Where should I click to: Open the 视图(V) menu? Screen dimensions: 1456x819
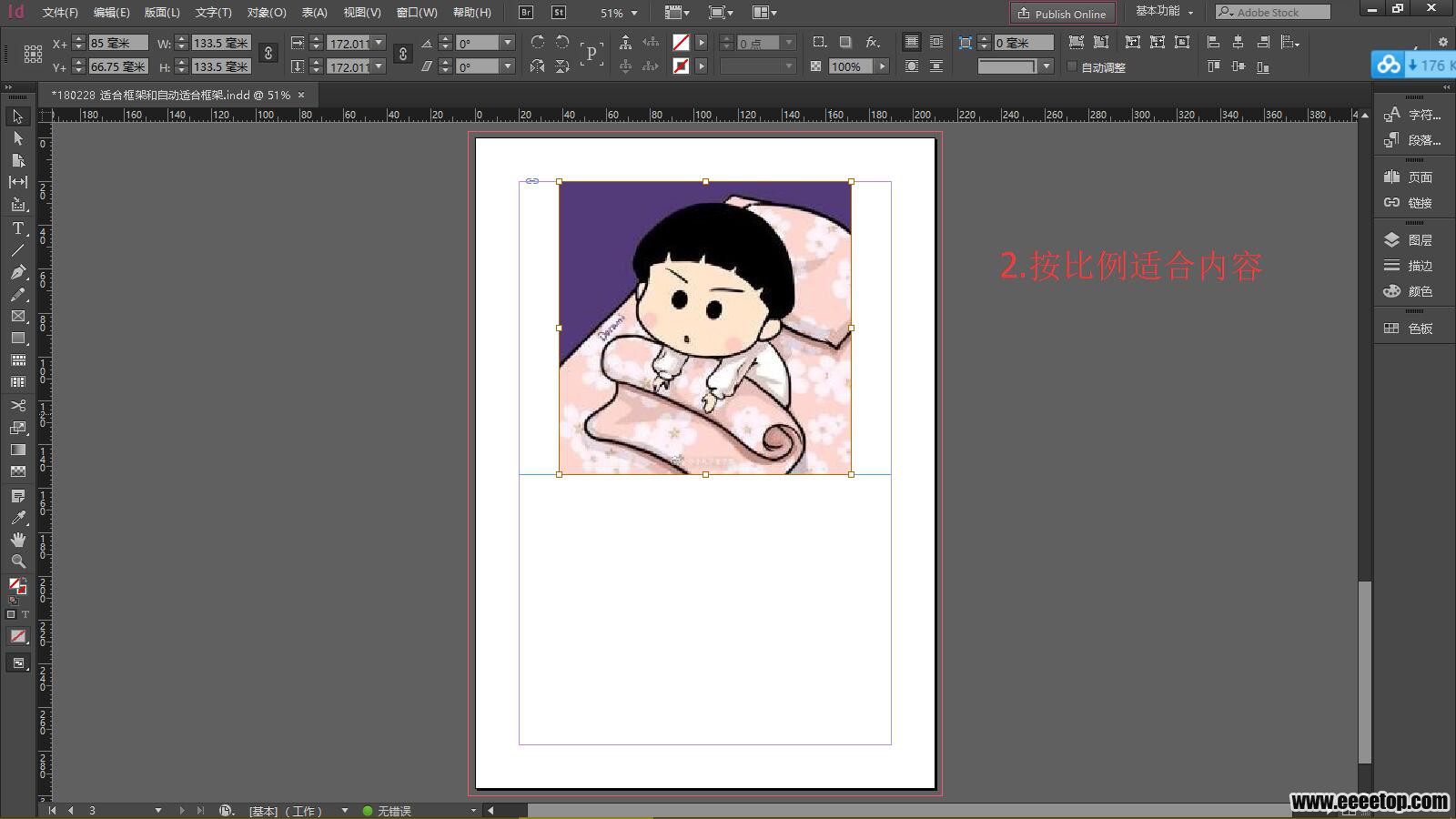(x=362, y=13)
